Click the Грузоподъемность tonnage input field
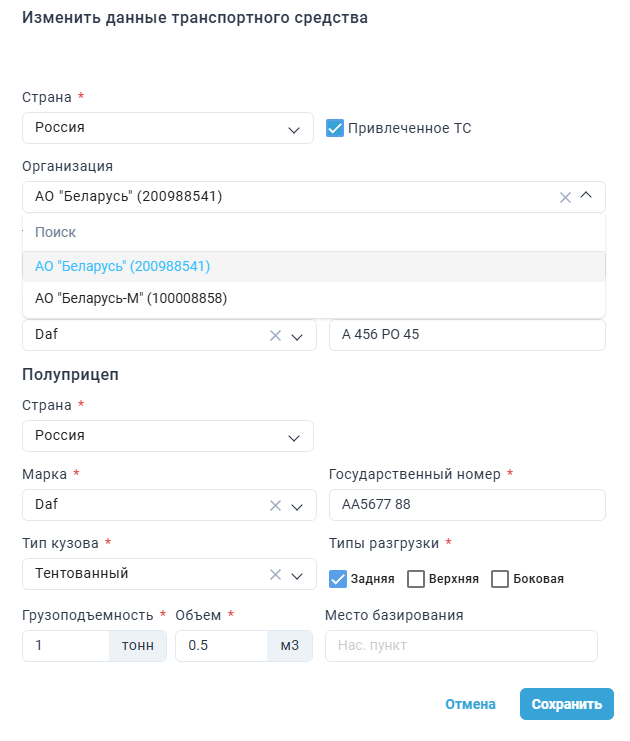 pos(66,646)
